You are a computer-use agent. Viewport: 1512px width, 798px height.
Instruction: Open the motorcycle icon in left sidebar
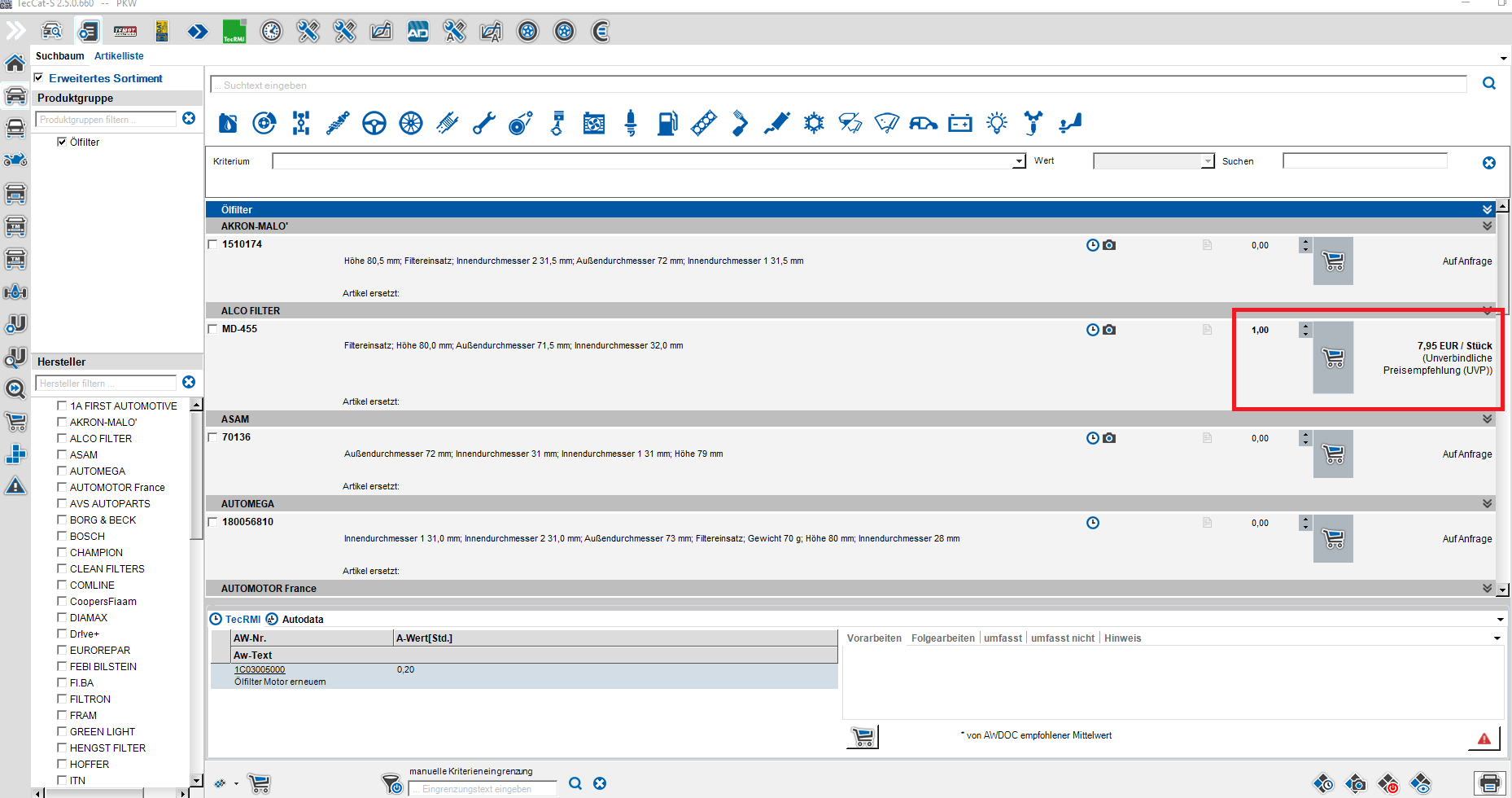[x=15, y=160]
